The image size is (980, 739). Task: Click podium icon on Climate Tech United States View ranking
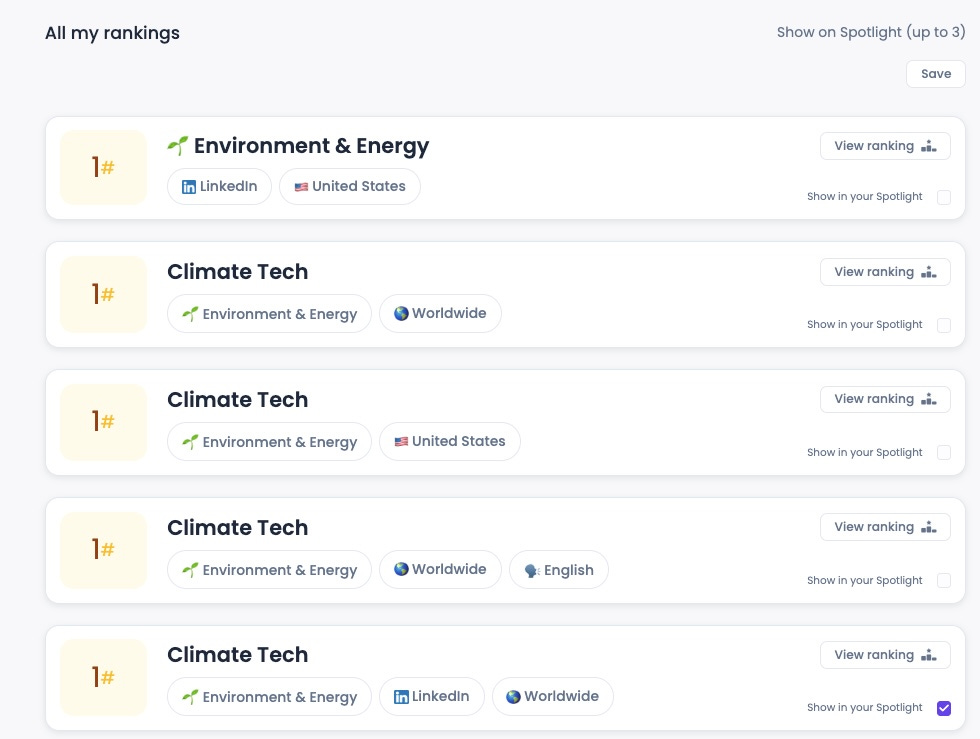tap(929, 399)
